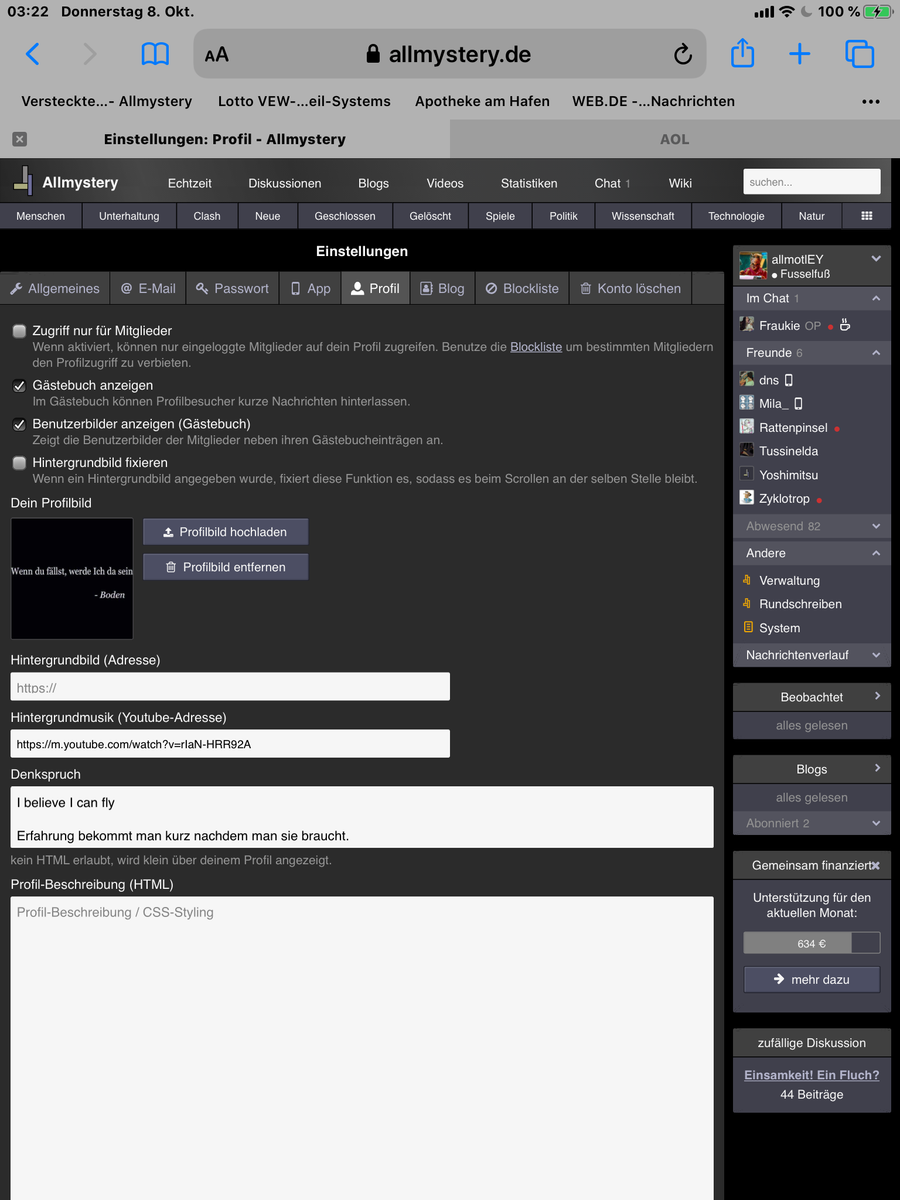Image resolution: width=900 pixels, height=1200 pixels.
Task: Close the Gemeinsam finanziert box
Action: click(x=875, y=865)
